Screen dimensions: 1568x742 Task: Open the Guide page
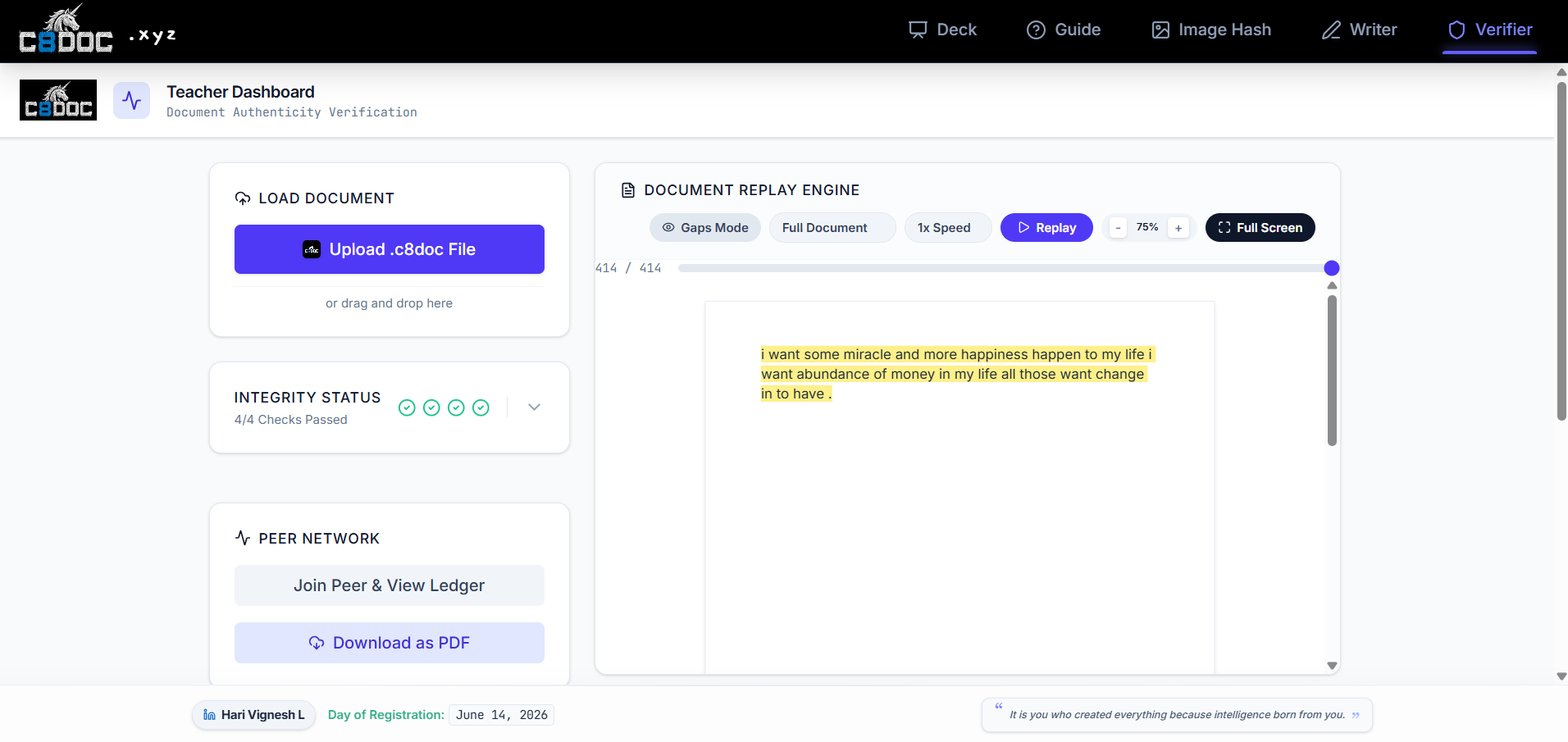1063,30
